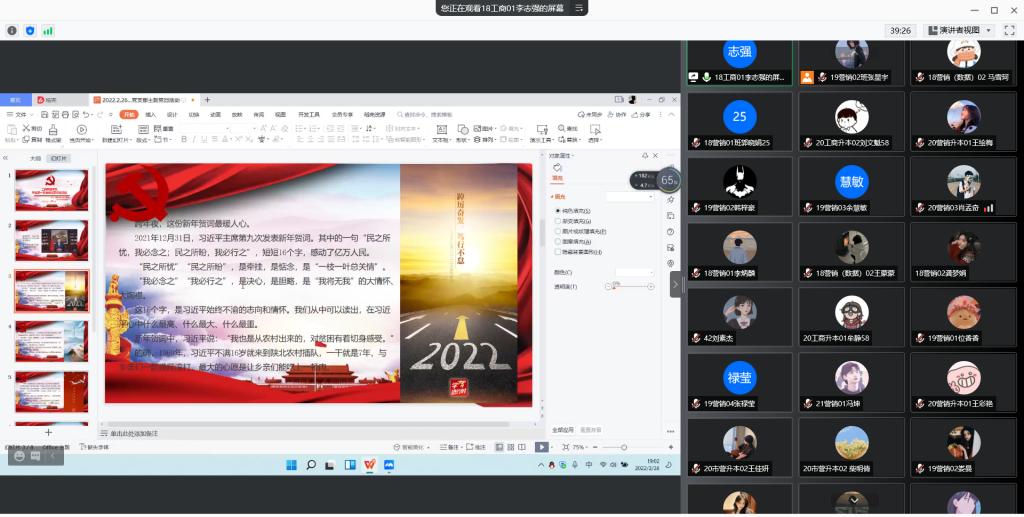Start slideshow with the play button
1024x517 pixels.
[541, 447]
